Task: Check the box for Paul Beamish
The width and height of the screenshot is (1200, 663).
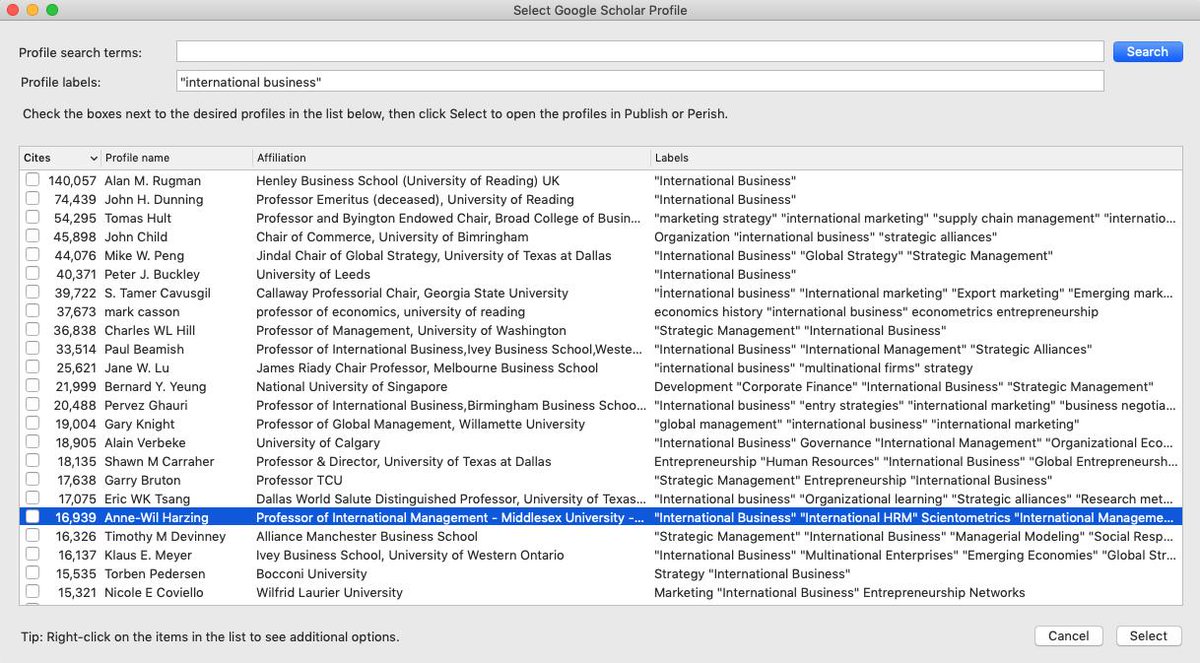Action: [x=33, y=349]
